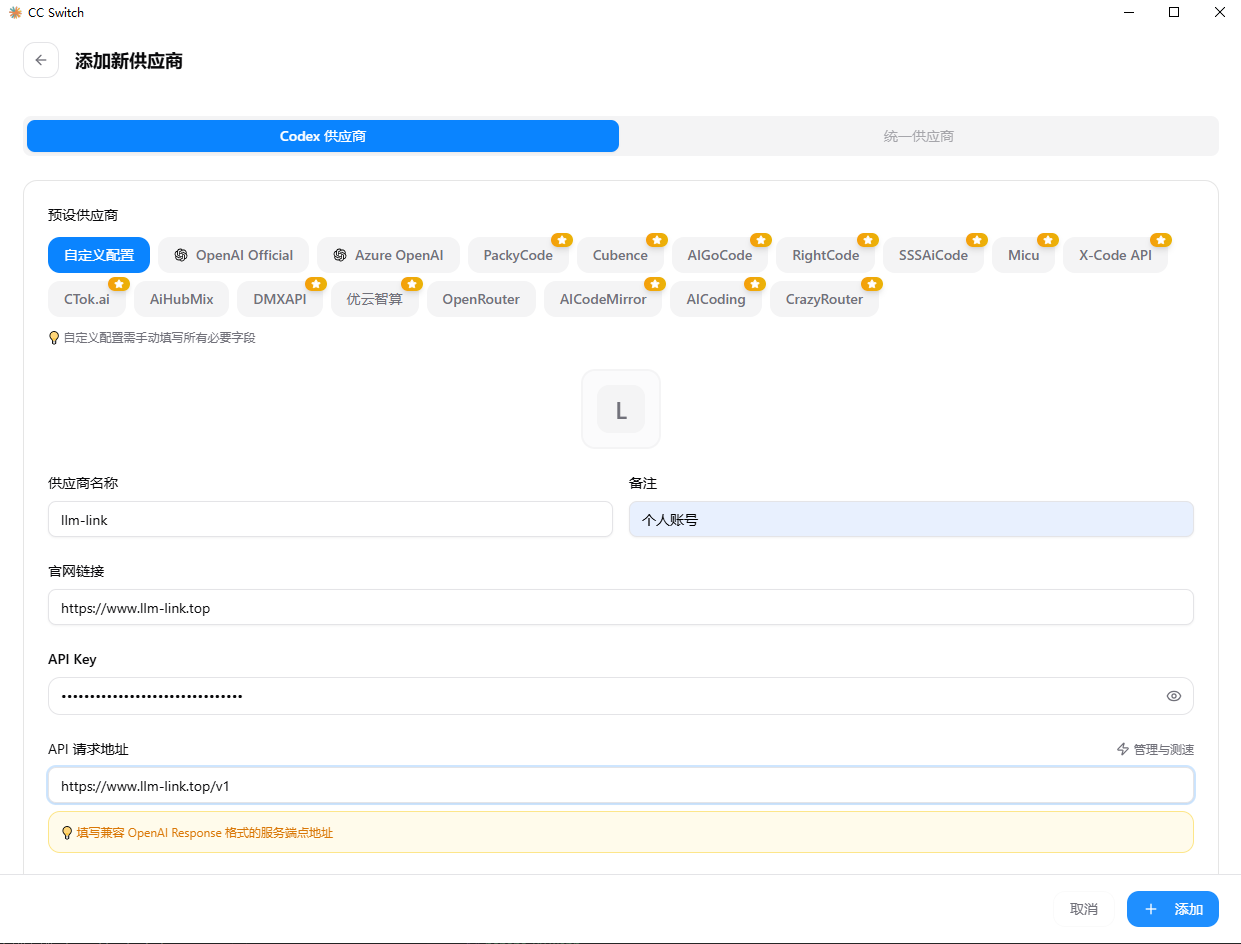This screenshot has height=944, width=1241.
Task: Click 添加 to add the provider
Action: (1173, 909)
